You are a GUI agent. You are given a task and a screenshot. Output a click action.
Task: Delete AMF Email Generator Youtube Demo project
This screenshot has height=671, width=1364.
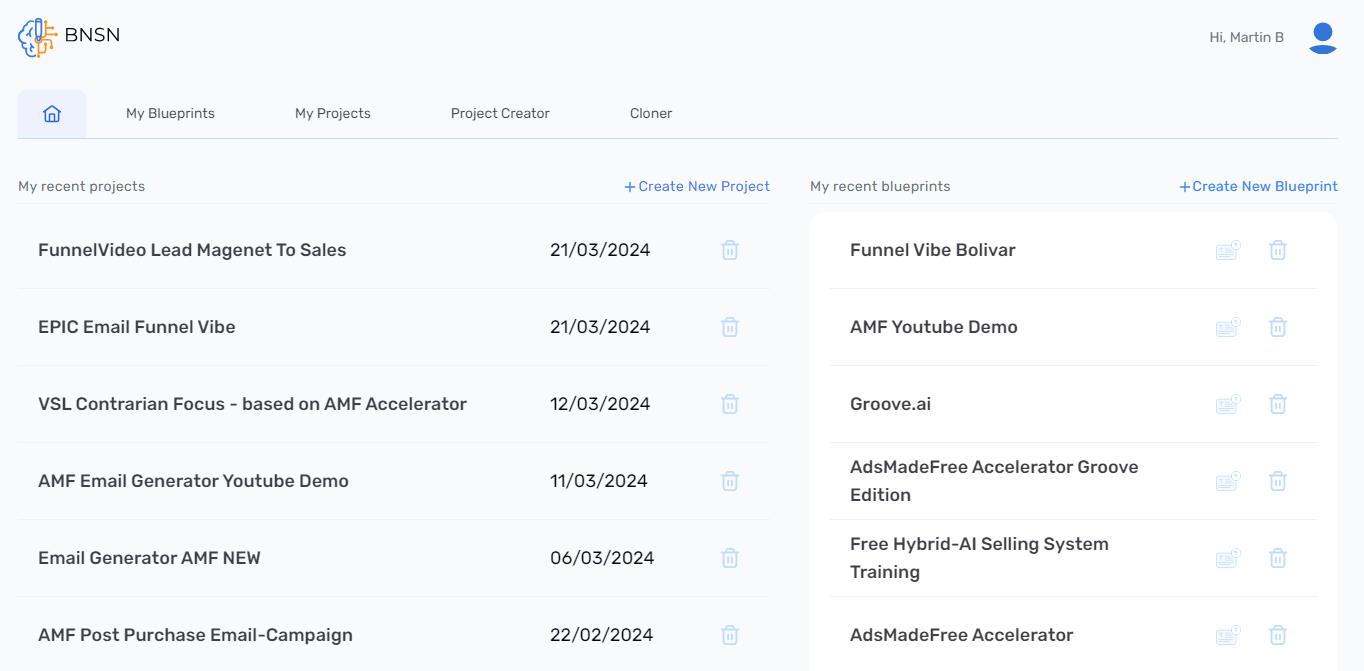730,481
